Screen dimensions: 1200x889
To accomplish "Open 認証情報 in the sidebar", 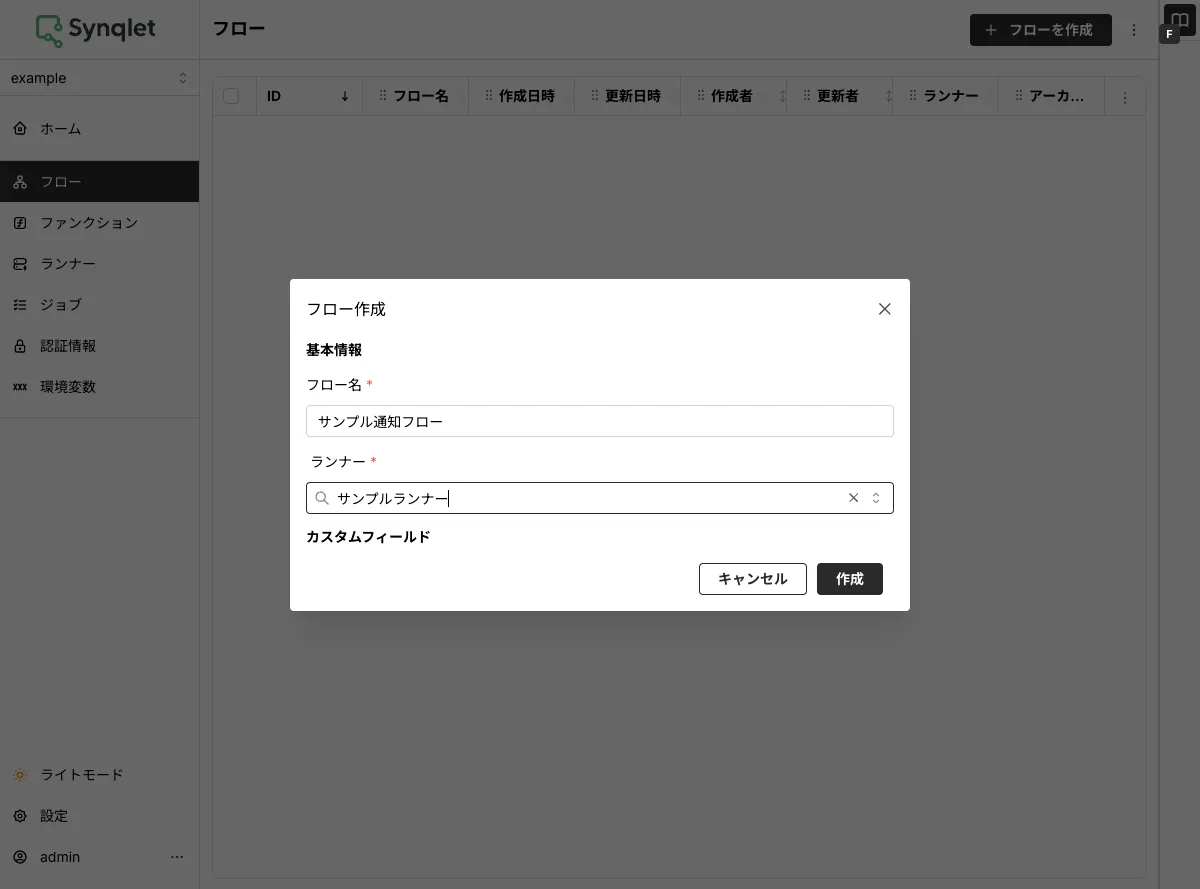I will click(x=99, y=346).
